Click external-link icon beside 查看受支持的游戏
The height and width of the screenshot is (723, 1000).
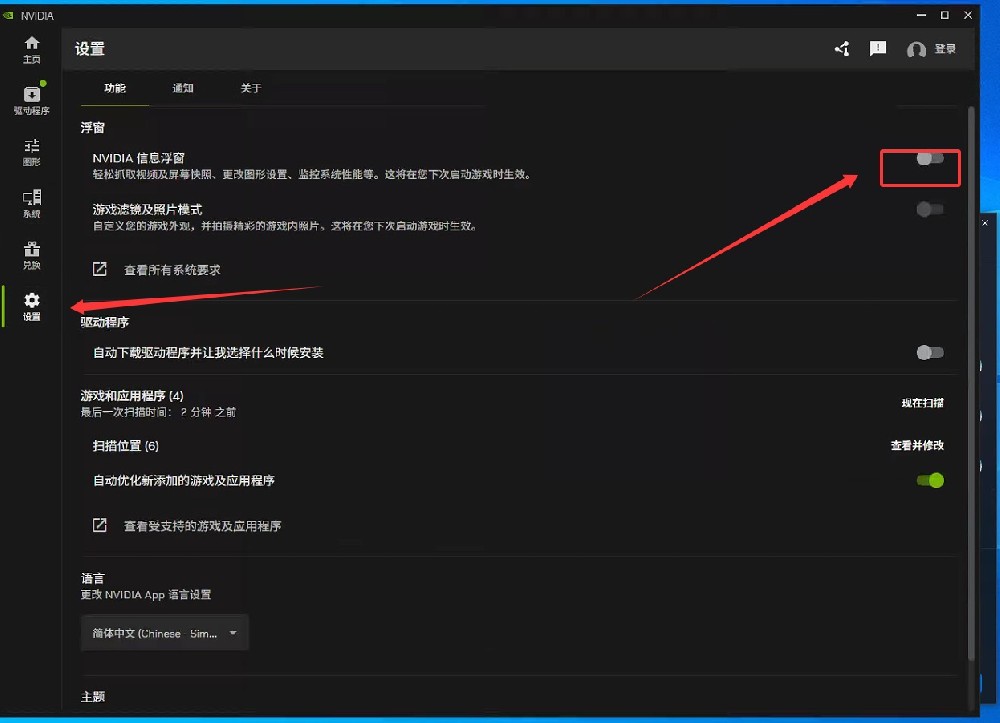click(x=99, y=525)
